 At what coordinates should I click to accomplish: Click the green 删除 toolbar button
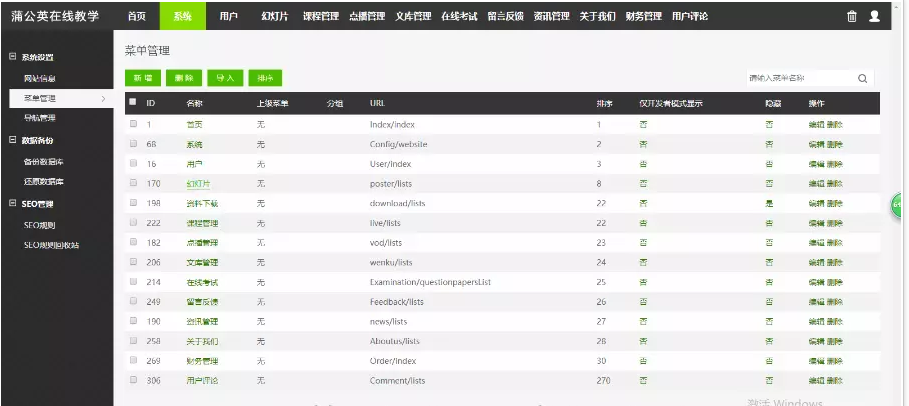[x=184, y=78]
